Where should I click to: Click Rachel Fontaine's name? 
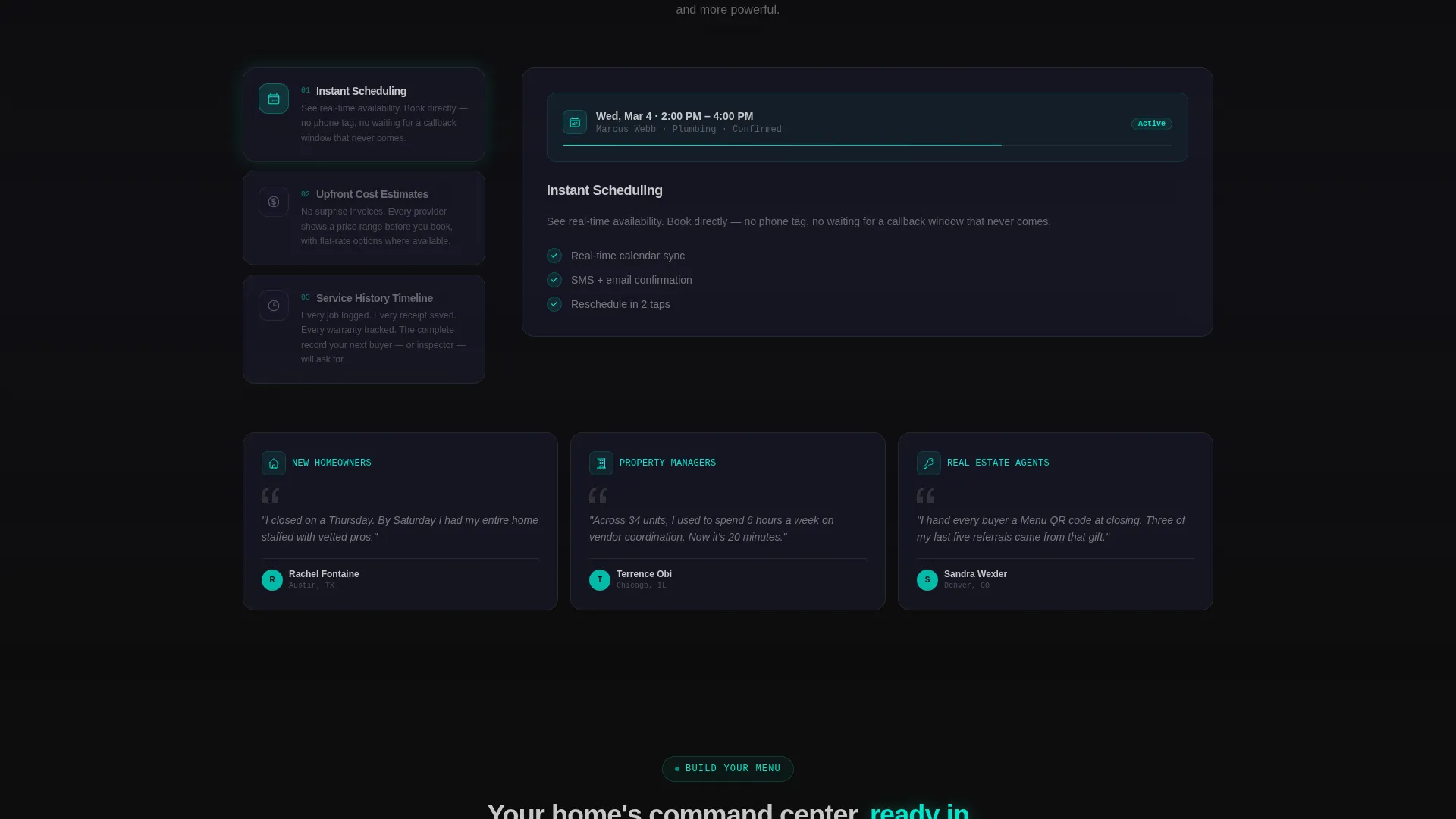324,574
